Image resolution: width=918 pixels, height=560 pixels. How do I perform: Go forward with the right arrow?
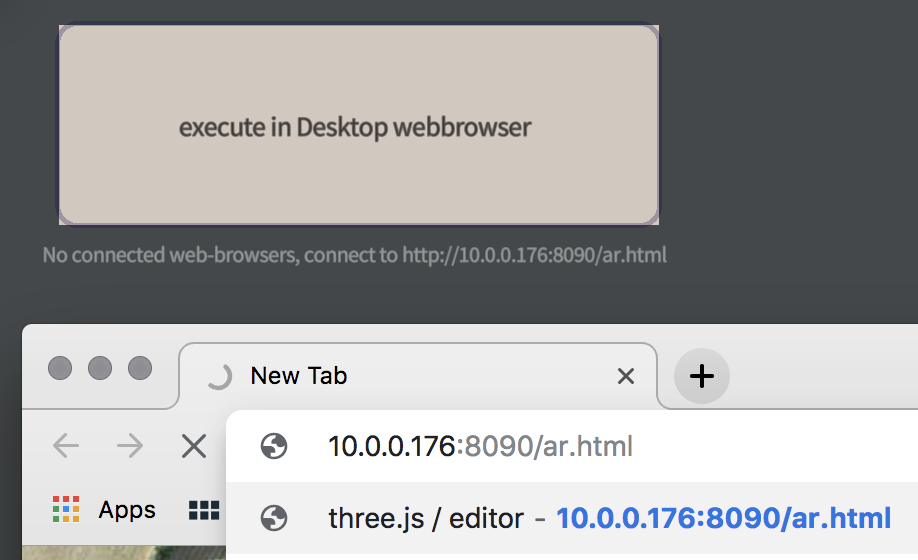point(129,446)
